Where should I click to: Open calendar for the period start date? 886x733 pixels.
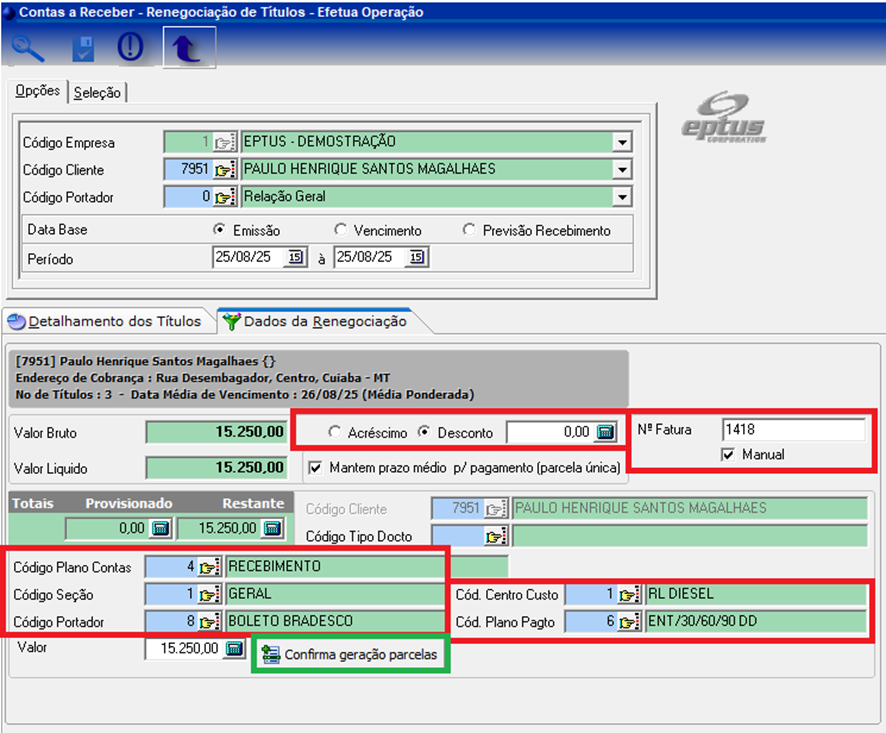296,258
